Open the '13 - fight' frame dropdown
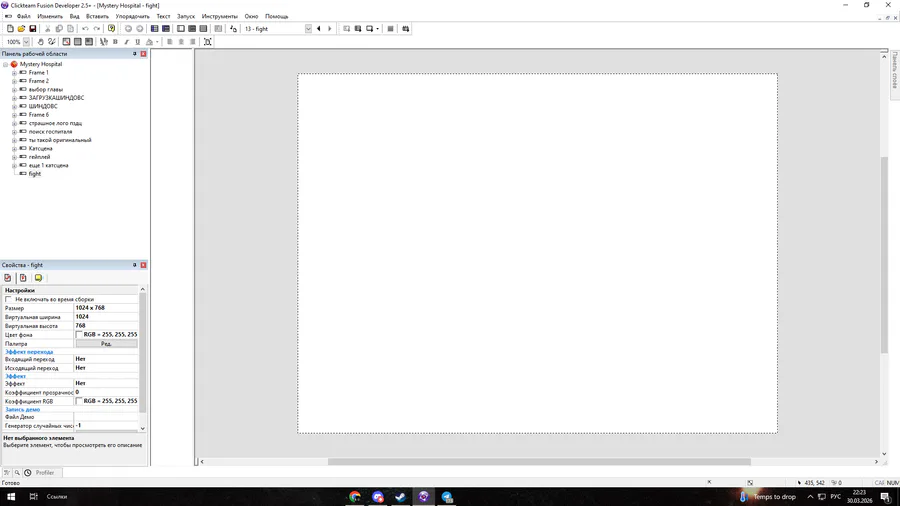 (x=308, y=29)
